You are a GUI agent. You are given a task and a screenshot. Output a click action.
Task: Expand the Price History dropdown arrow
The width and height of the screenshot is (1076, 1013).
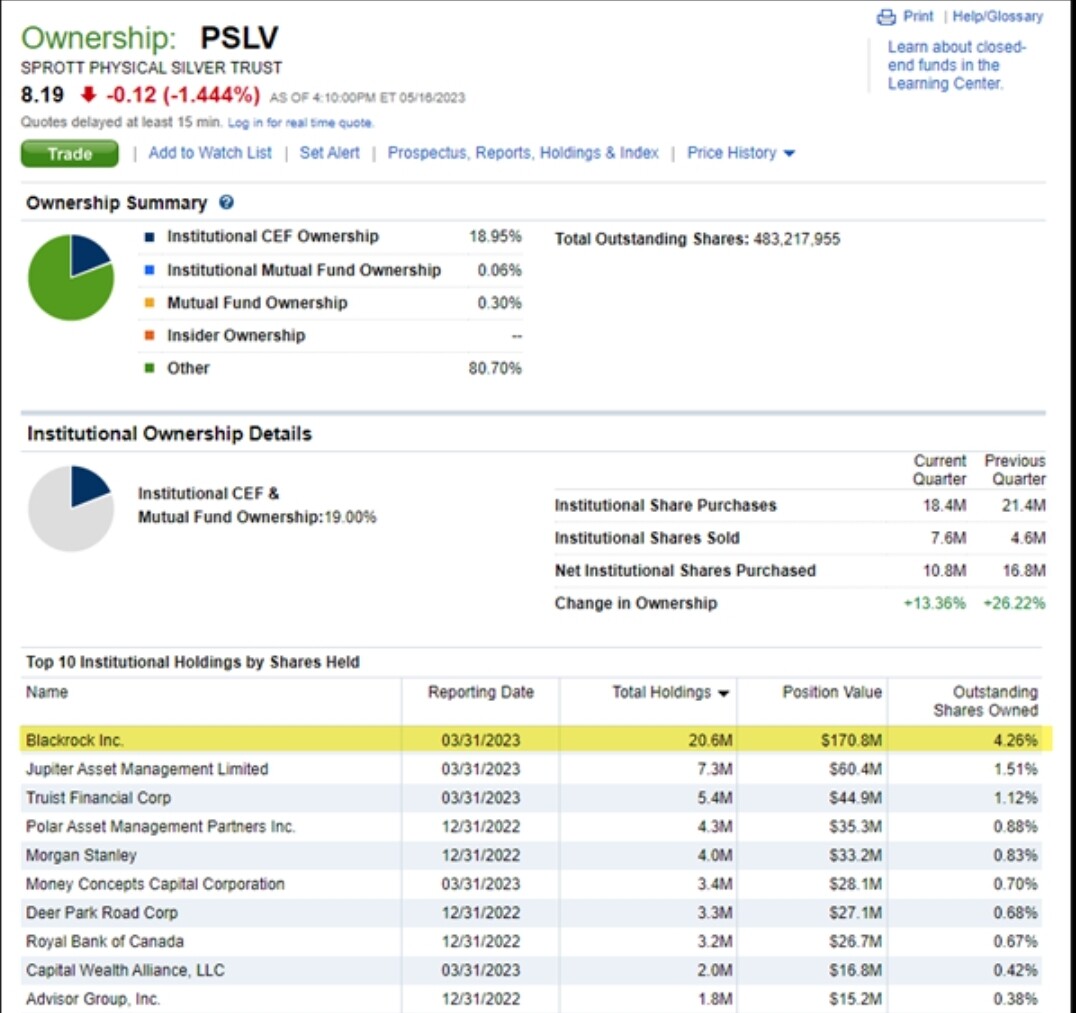tap(789, 153)
